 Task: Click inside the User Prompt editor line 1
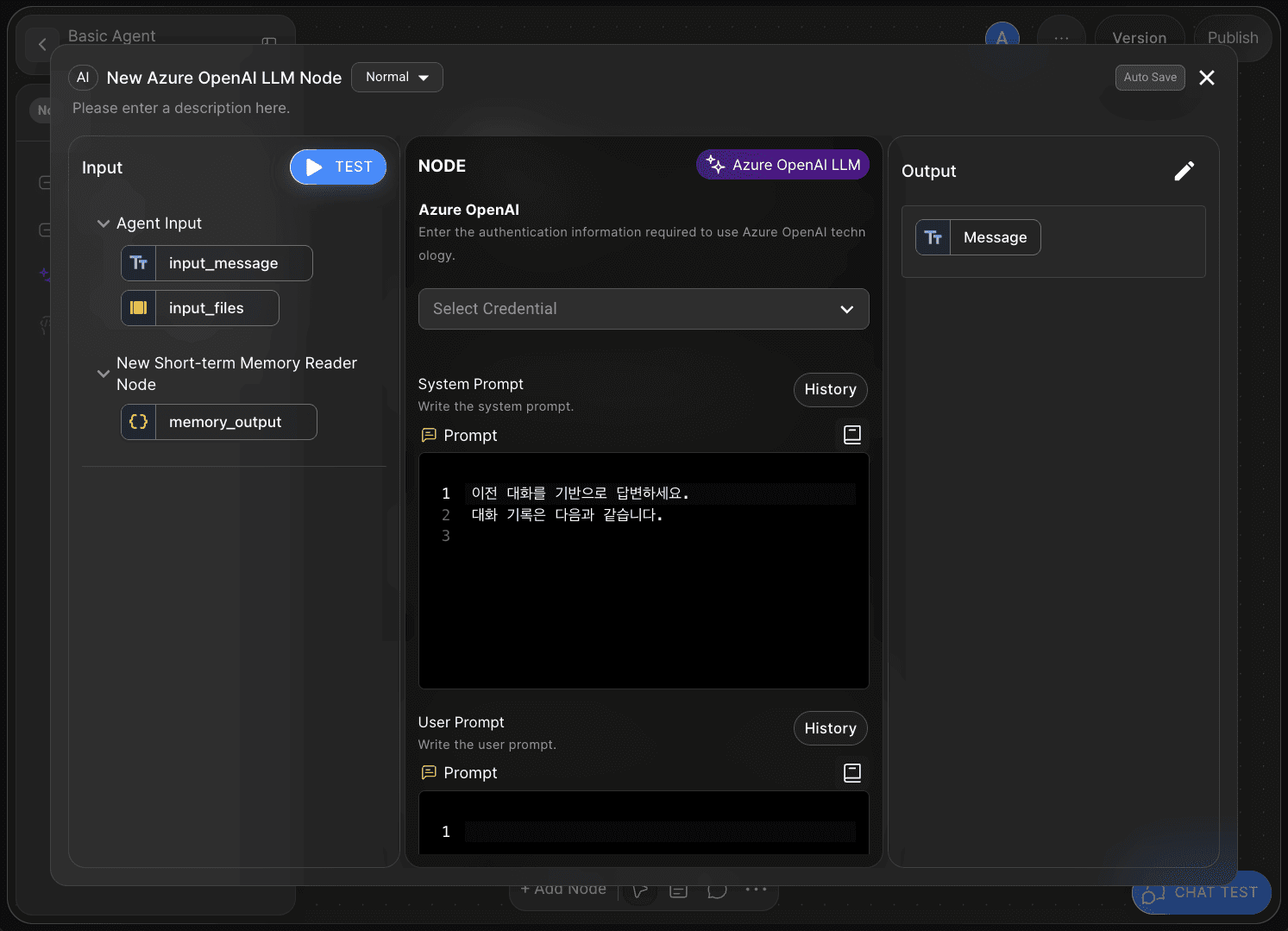coord(660,832)
